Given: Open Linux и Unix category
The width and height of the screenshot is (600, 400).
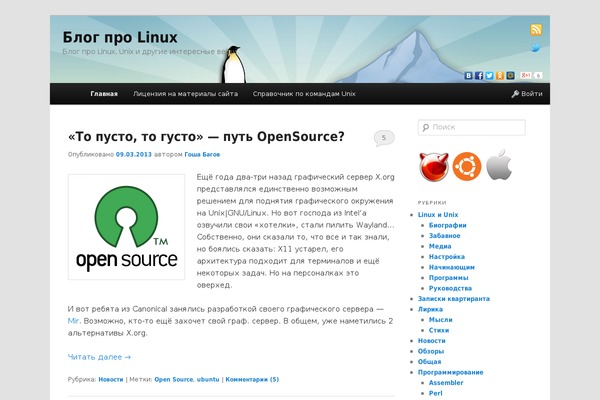Looking at the screenshot, I should 438,215.
